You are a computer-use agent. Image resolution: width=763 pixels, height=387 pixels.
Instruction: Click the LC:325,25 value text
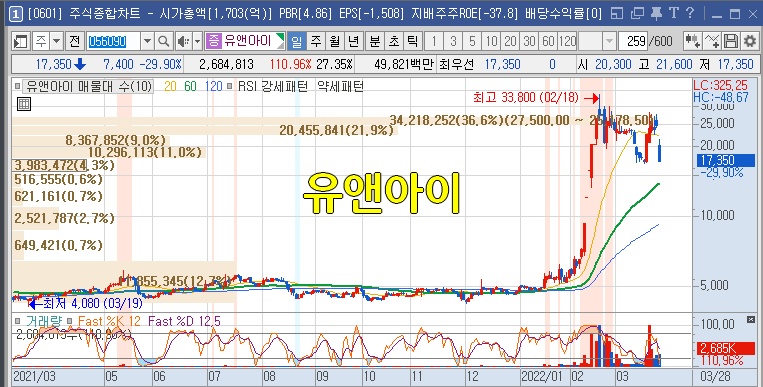pyautogui.click(x=721, y=86)
